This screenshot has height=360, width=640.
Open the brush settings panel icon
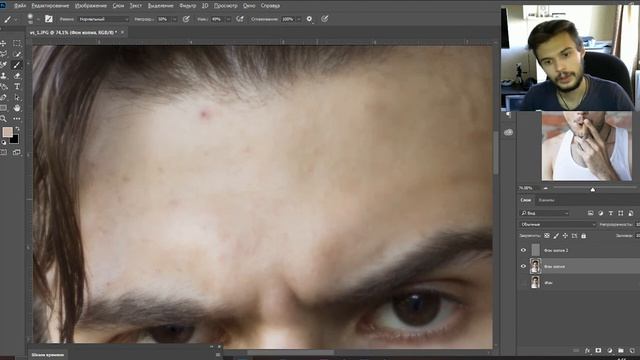(49, 19)
